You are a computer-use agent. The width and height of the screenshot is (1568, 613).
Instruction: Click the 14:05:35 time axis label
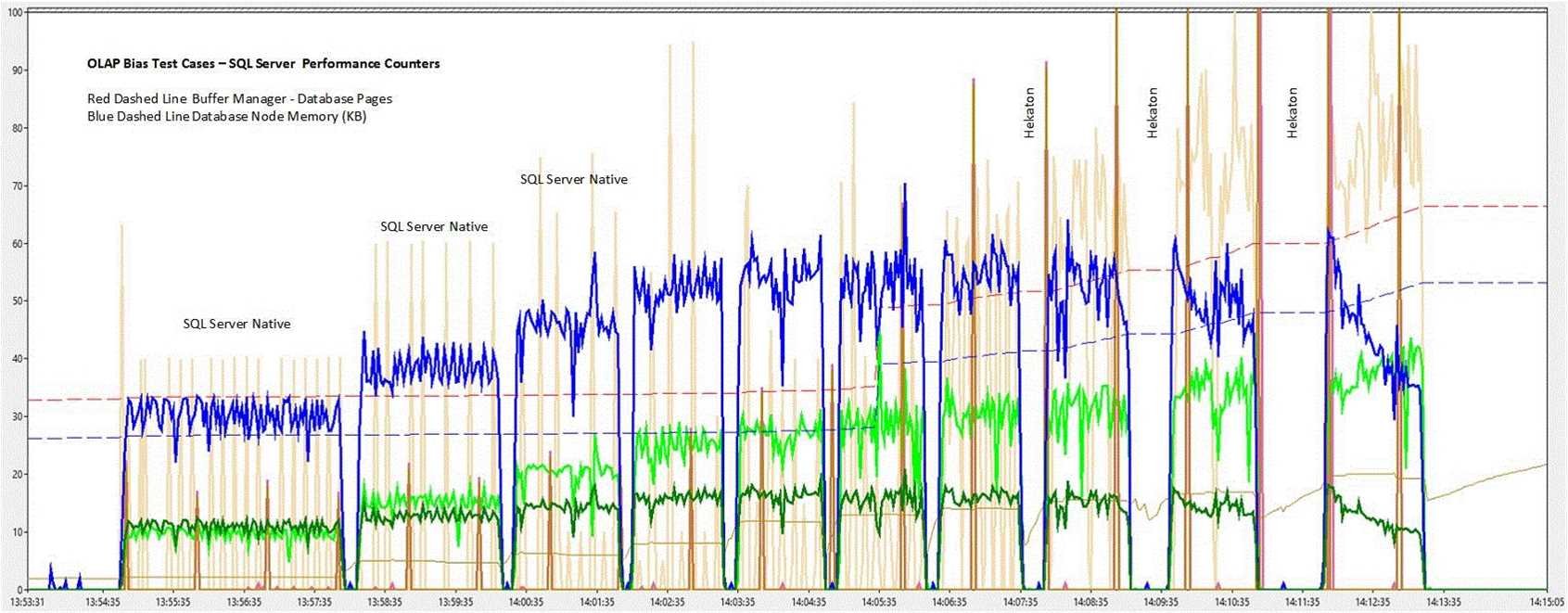(879, 602)
